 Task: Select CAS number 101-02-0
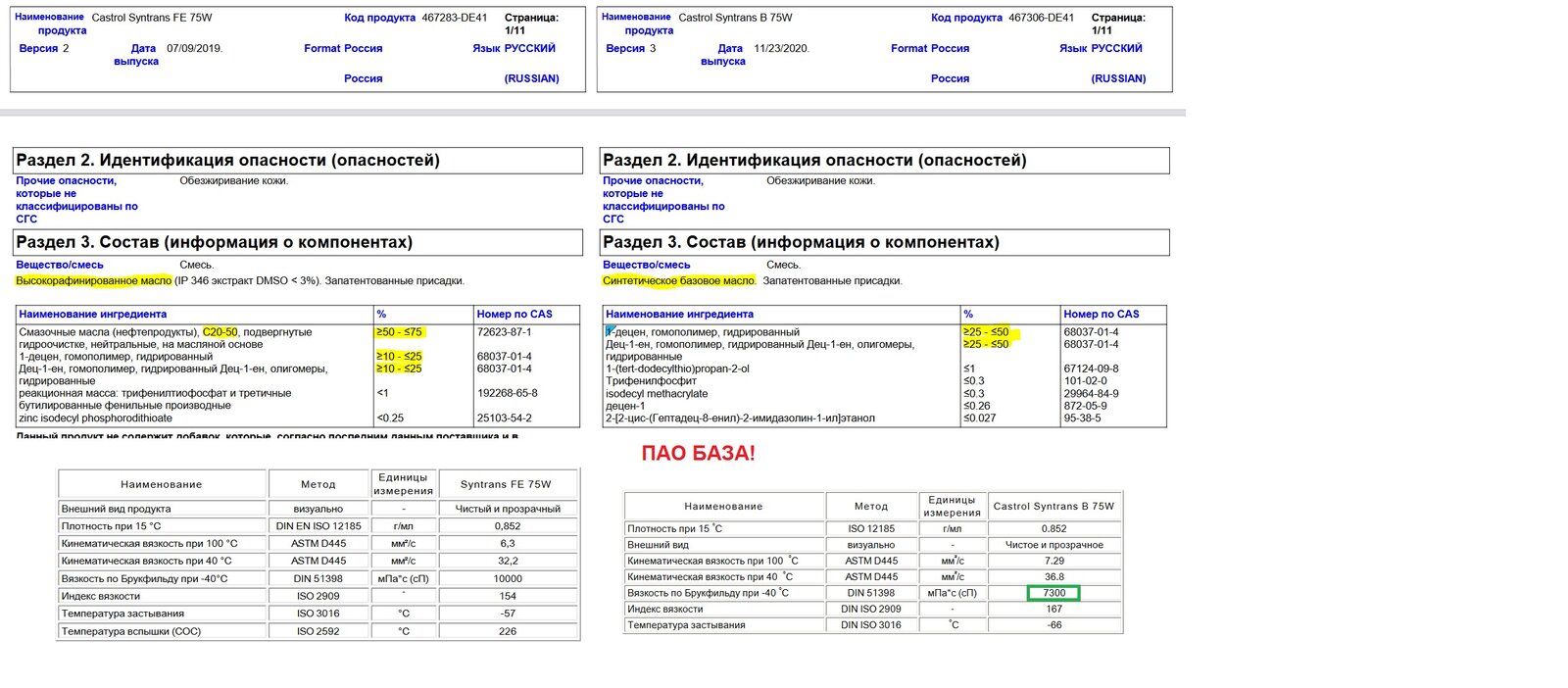(x=1085, y=381)
